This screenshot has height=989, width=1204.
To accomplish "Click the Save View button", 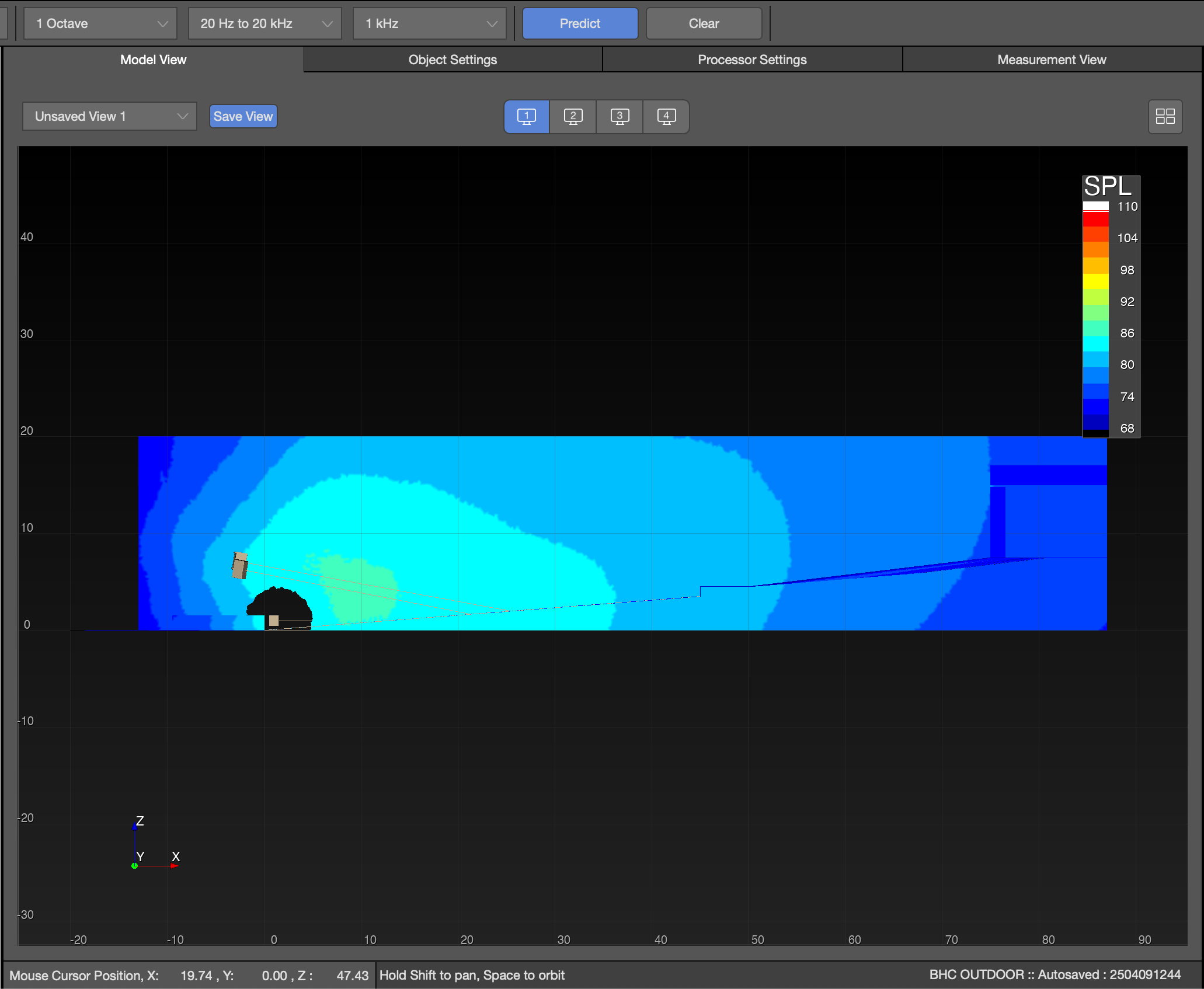I will (243, 116).
